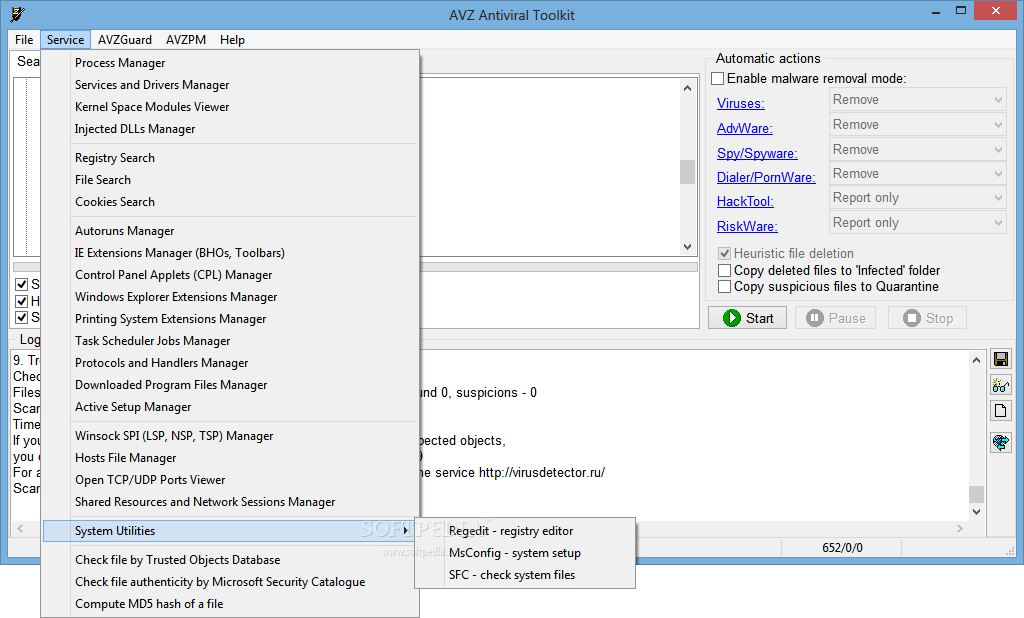This screenshot has width=1024, height=618.
Task: Click the blank page icon next to log
Action: (x=1000, y=411)
